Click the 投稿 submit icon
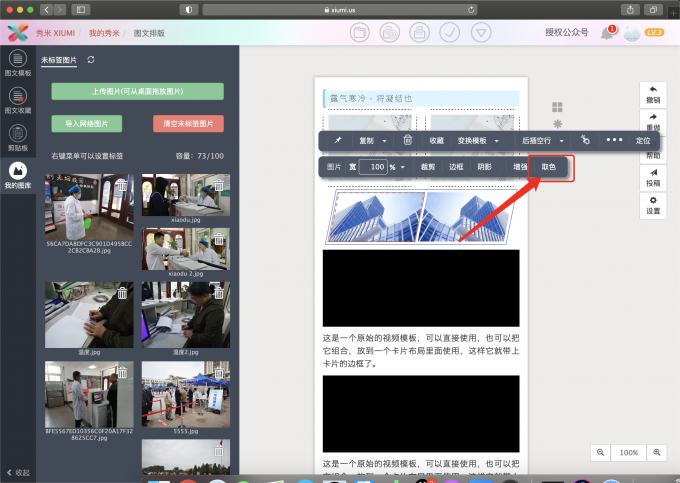The image size is (680, 483). (653, 176)
